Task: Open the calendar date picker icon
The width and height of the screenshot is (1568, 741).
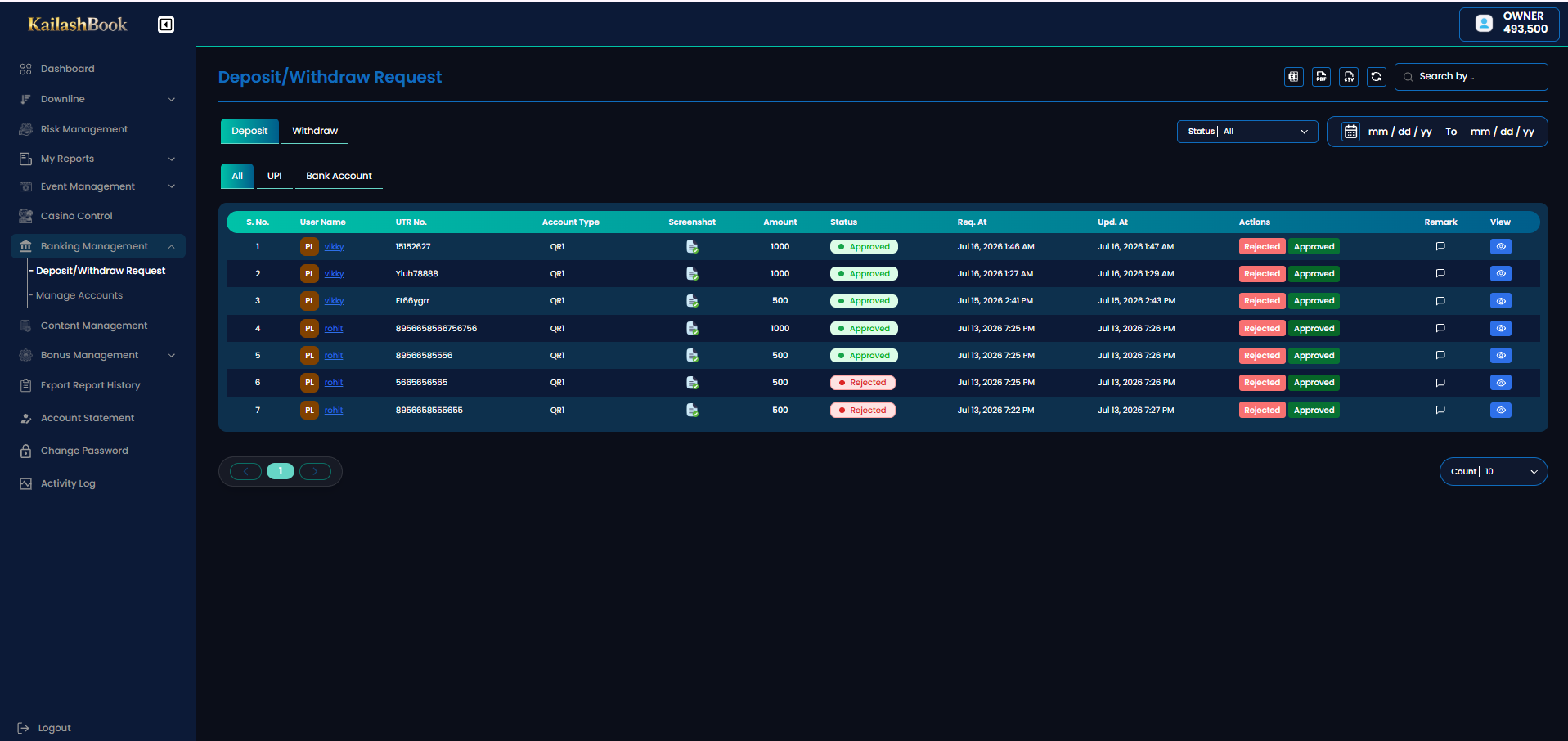Action: click(x=1350, y=132)
